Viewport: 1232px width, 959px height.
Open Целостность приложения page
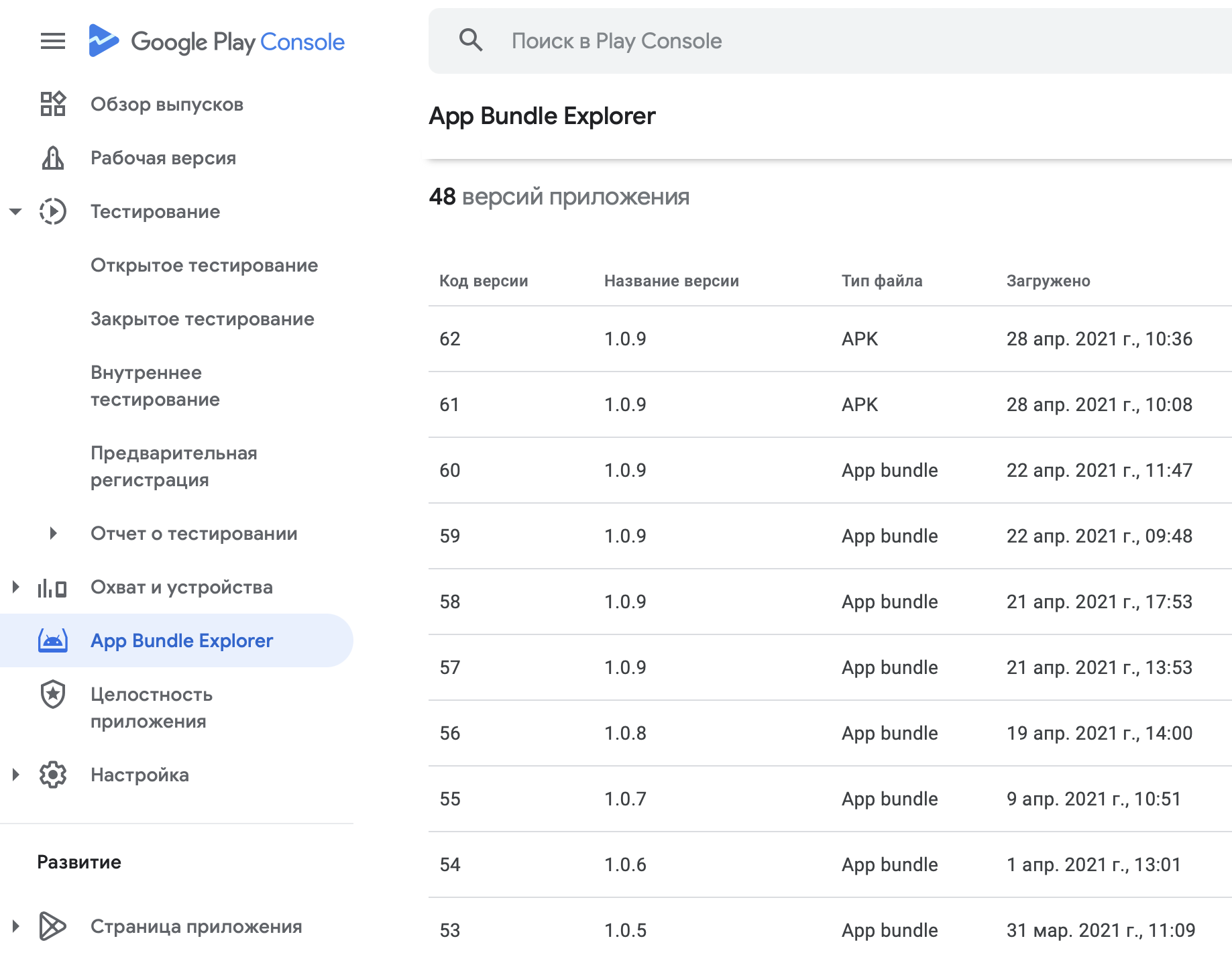[152, 708]
